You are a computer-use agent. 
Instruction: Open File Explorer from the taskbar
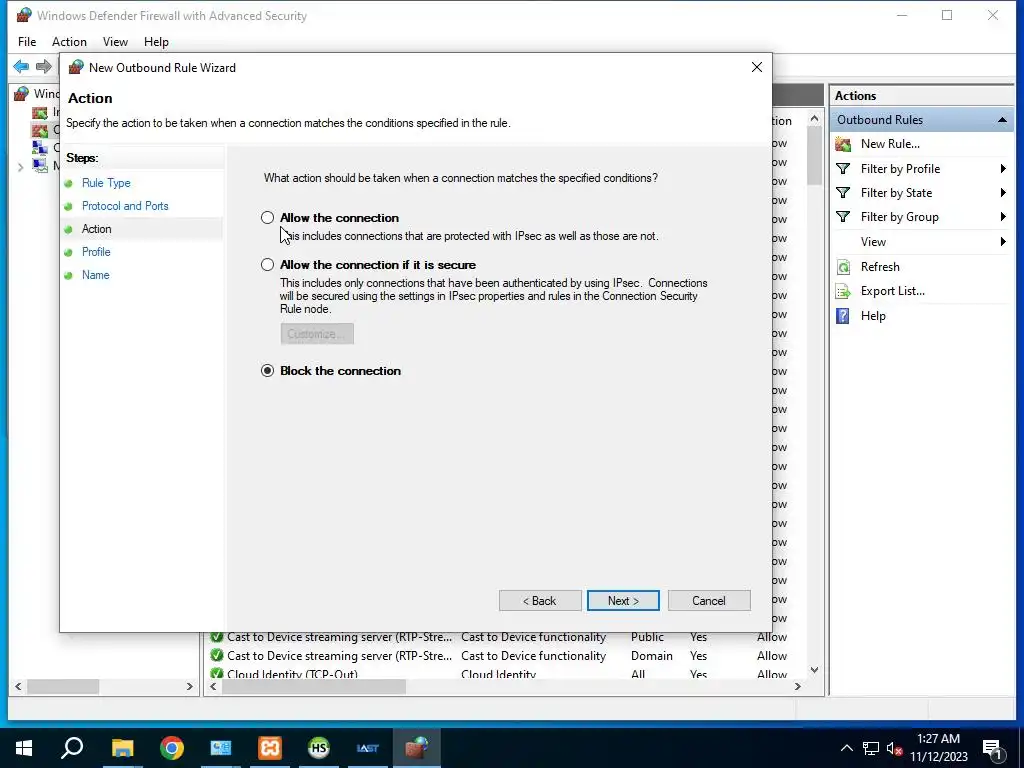click(x=122, y=748)
